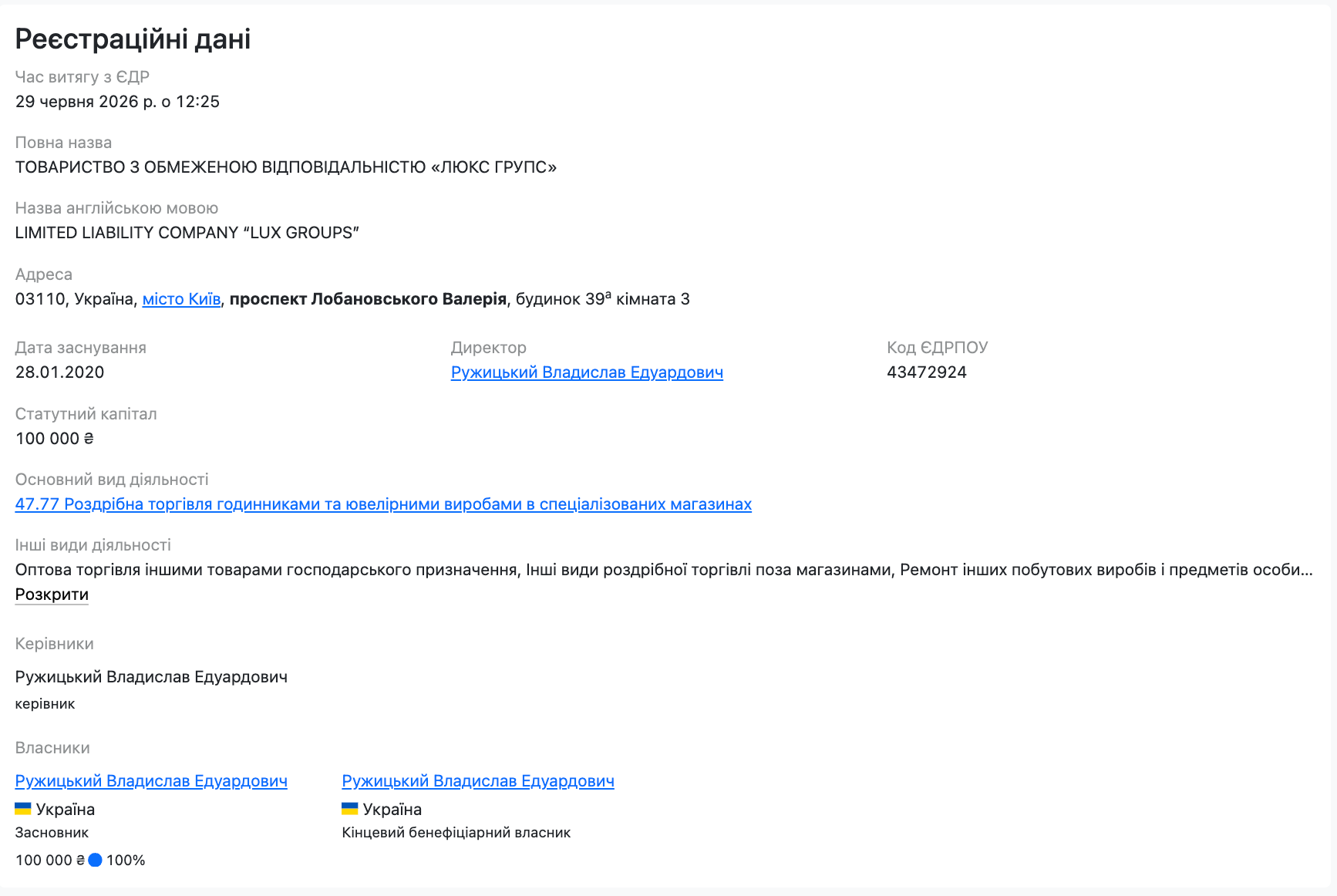Click the ЄДРПОУ code 43472924

tap(927, 372)
